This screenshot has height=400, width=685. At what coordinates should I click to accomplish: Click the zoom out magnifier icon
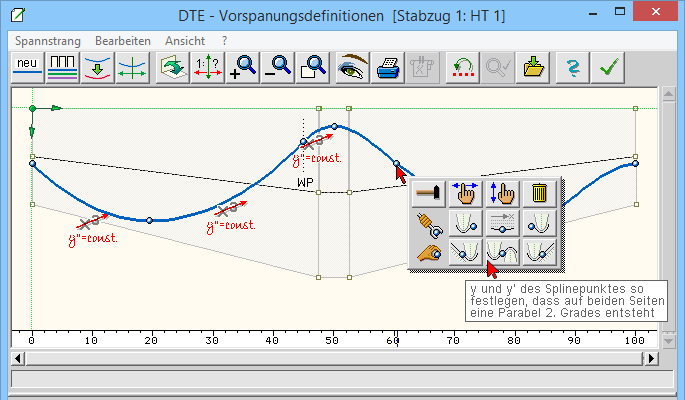[x=278, y=68]
